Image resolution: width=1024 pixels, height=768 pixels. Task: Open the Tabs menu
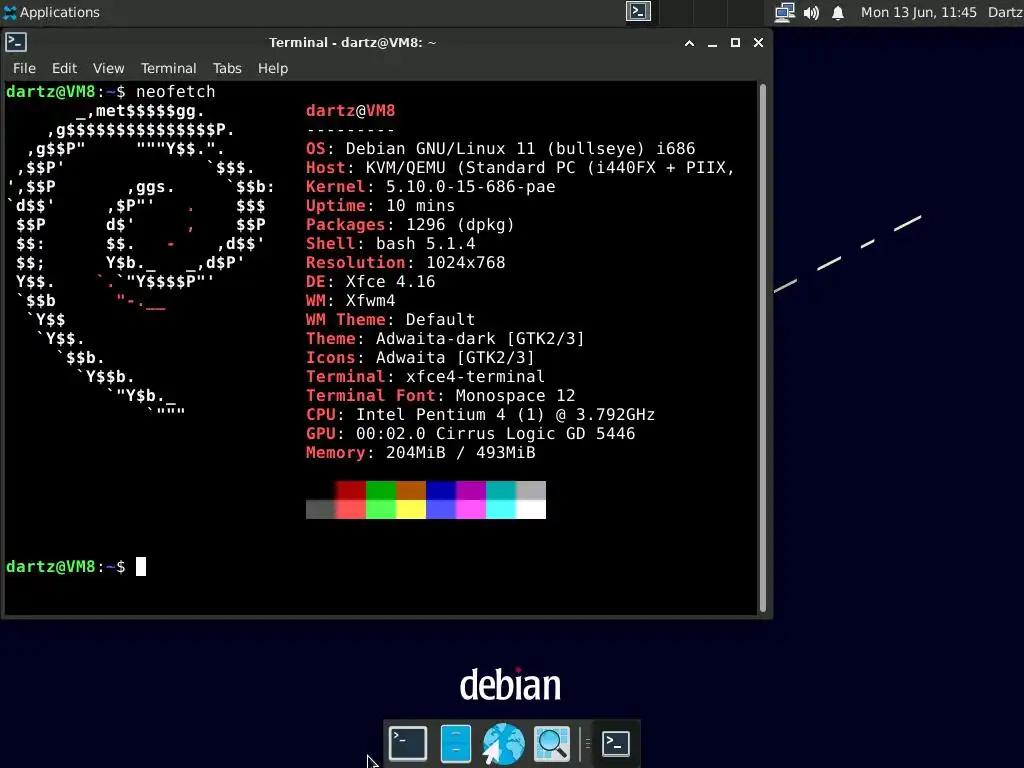[x=227, y=69]
